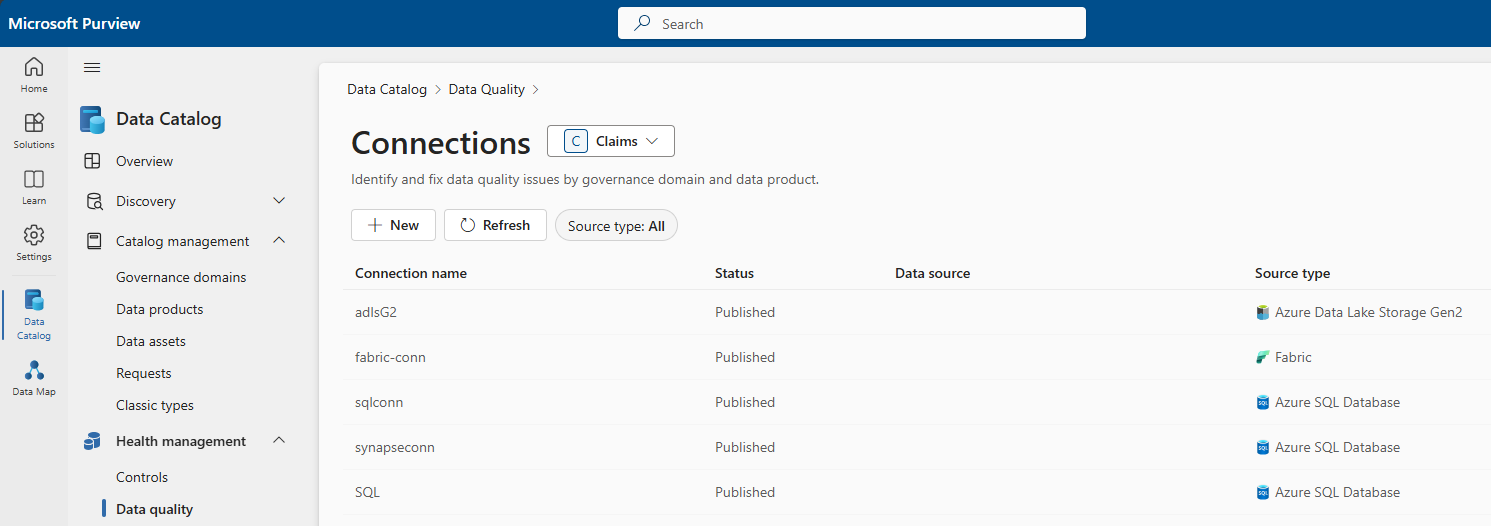
Task: Open the synapseconn connection
Action: click(395, 447)
